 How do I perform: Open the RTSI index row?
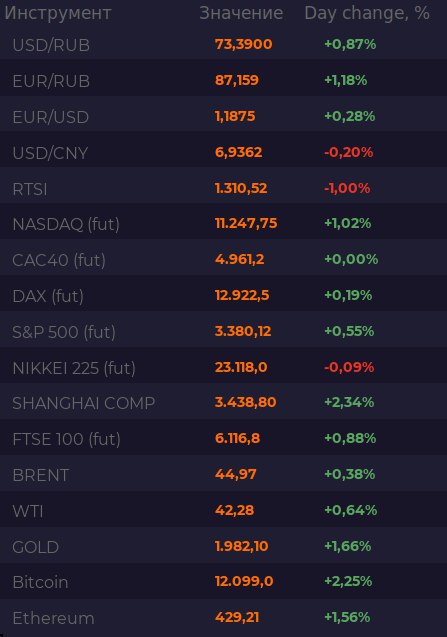coord(224,188)
